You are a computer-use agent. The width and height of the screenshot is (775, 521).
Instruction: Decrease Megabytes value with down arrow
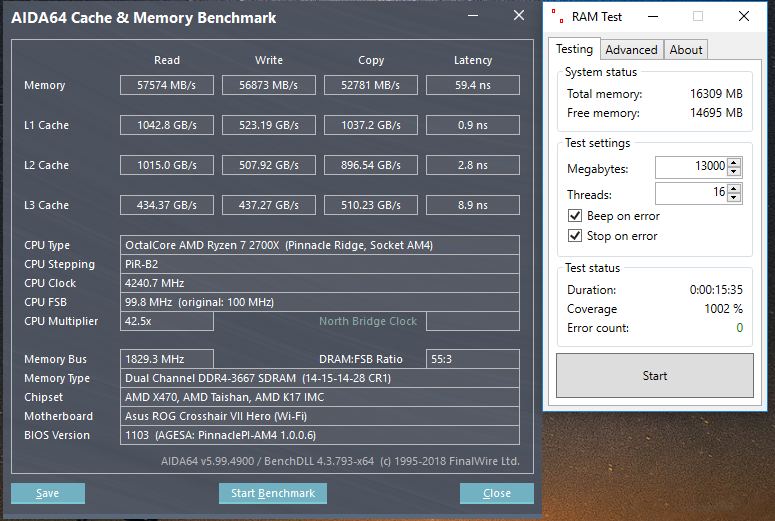pyautogui.click(x=734, y=172)
